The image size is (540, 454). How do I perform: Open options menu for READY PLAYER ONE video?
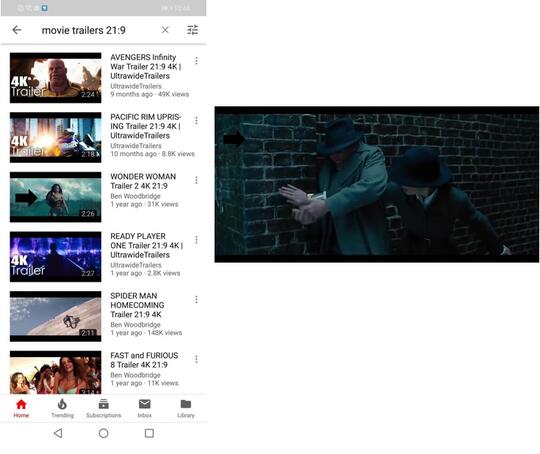point(196,239)
